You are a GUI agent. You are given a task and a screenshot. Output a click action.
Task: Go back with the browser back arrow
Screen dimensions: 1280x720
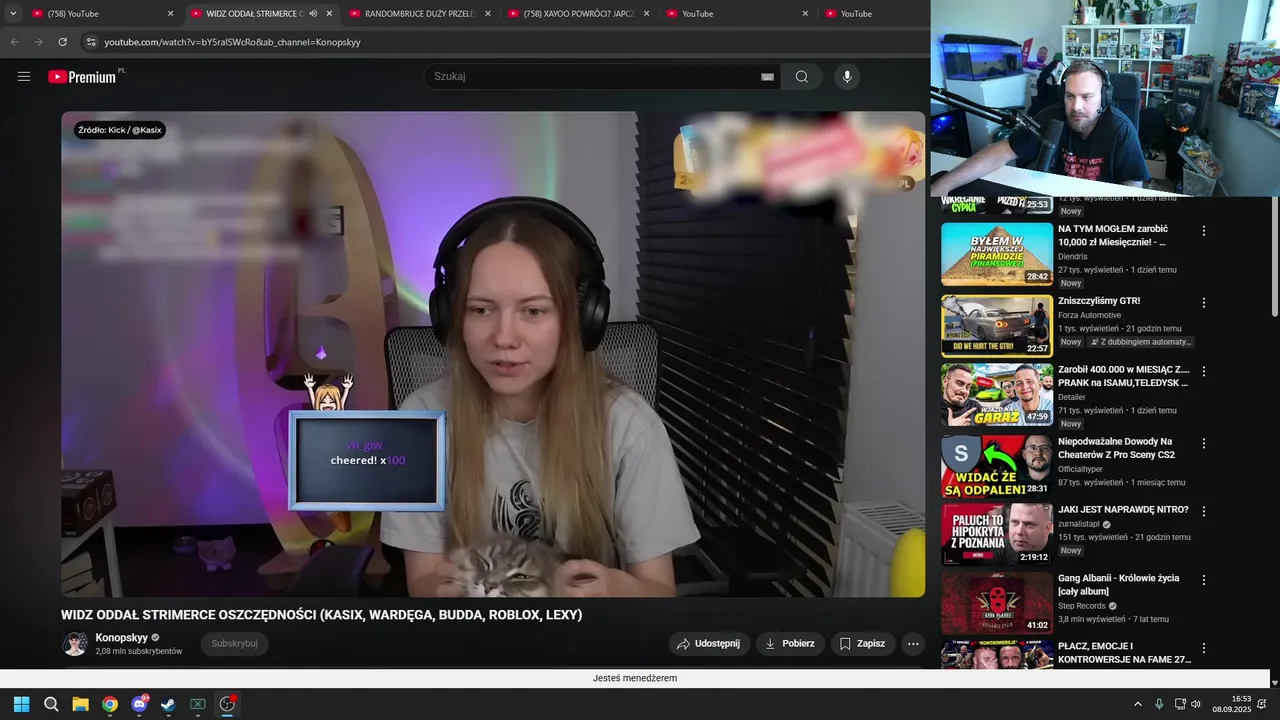click(x=14, y=42)
